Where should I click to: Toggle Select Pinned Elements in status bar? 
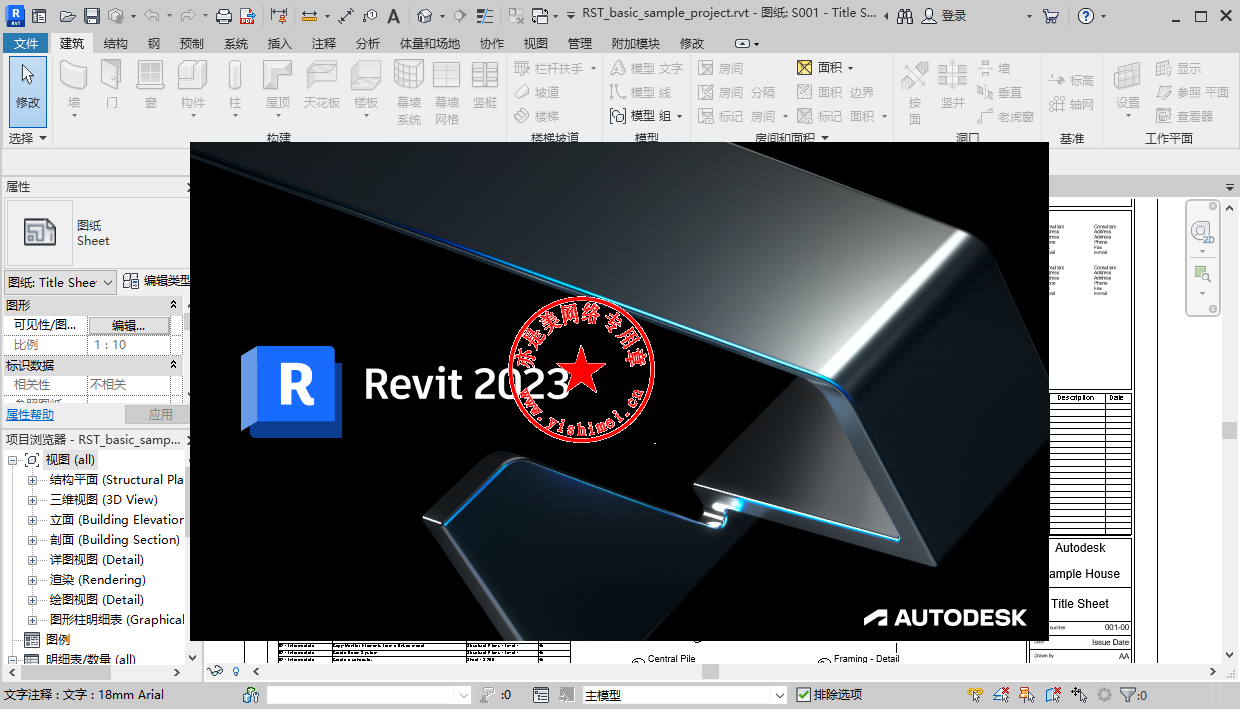[1027, 694]
